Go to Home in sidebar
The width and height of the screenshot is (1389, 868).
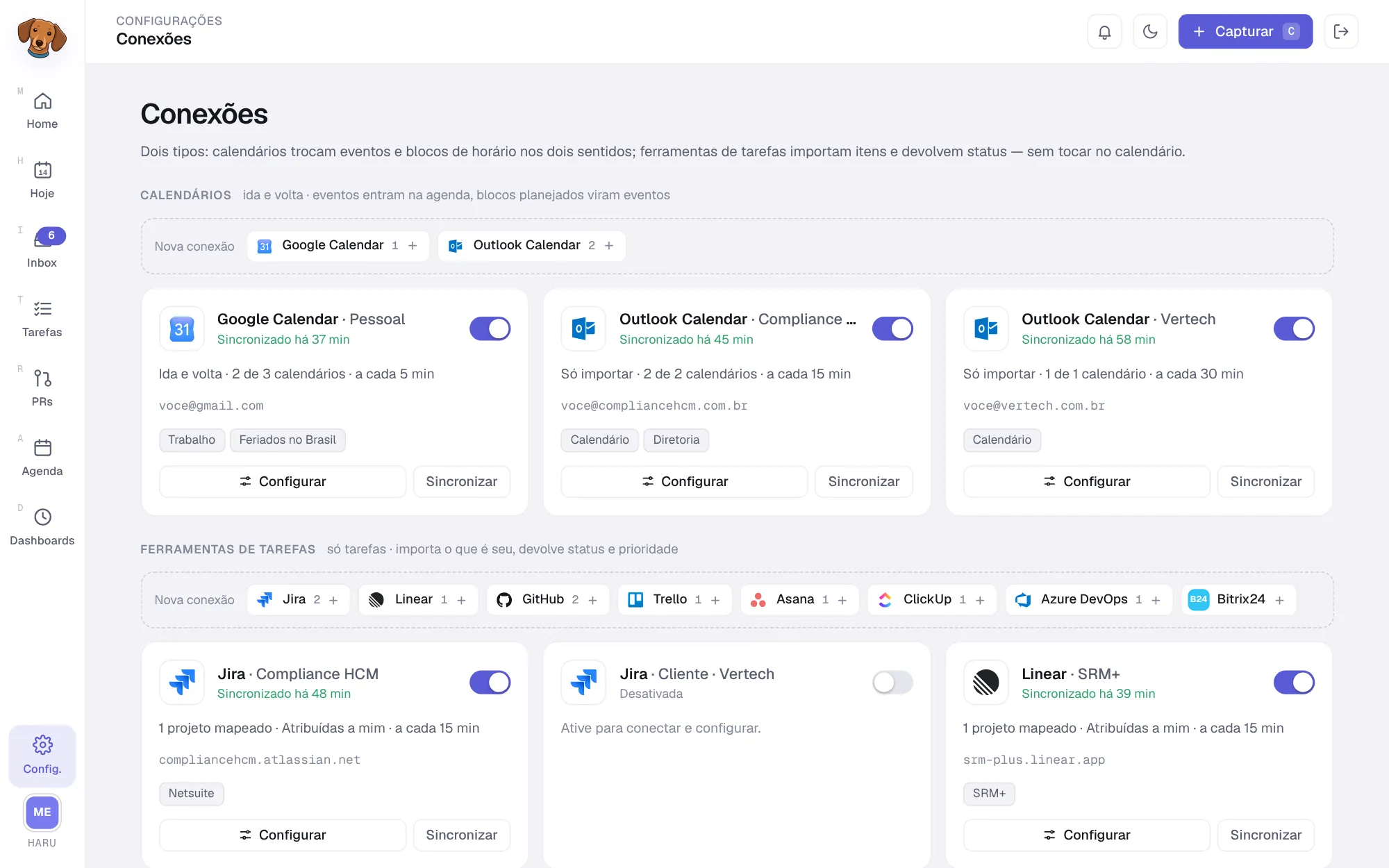click(42, 111)
